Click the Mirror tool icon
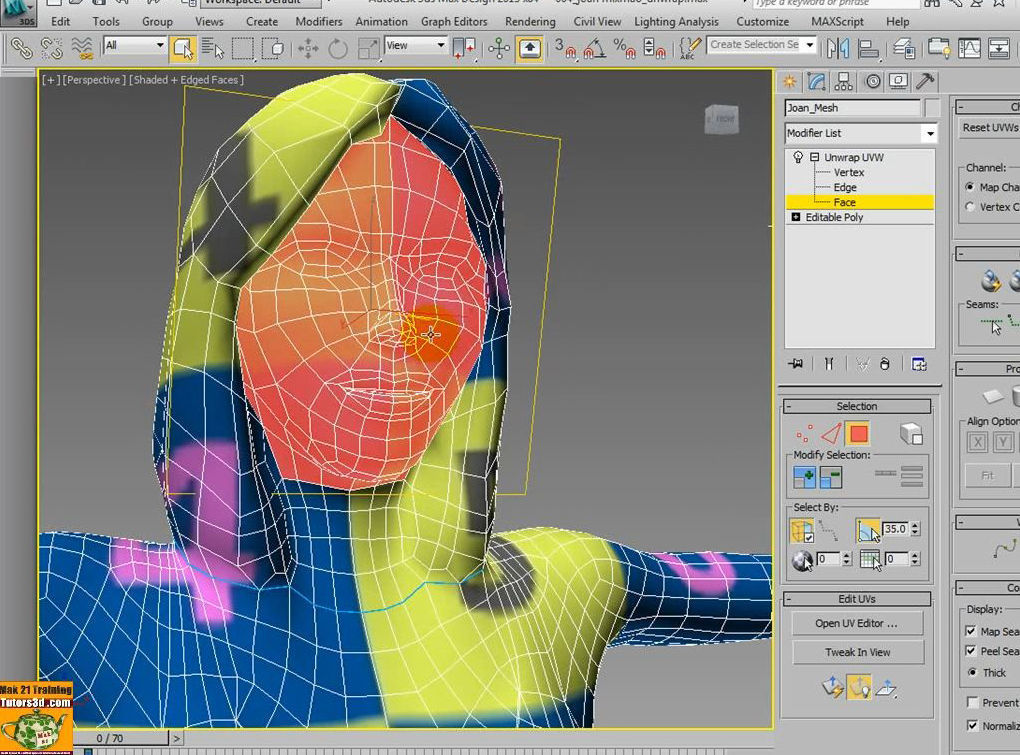 (x=838, y=48)
